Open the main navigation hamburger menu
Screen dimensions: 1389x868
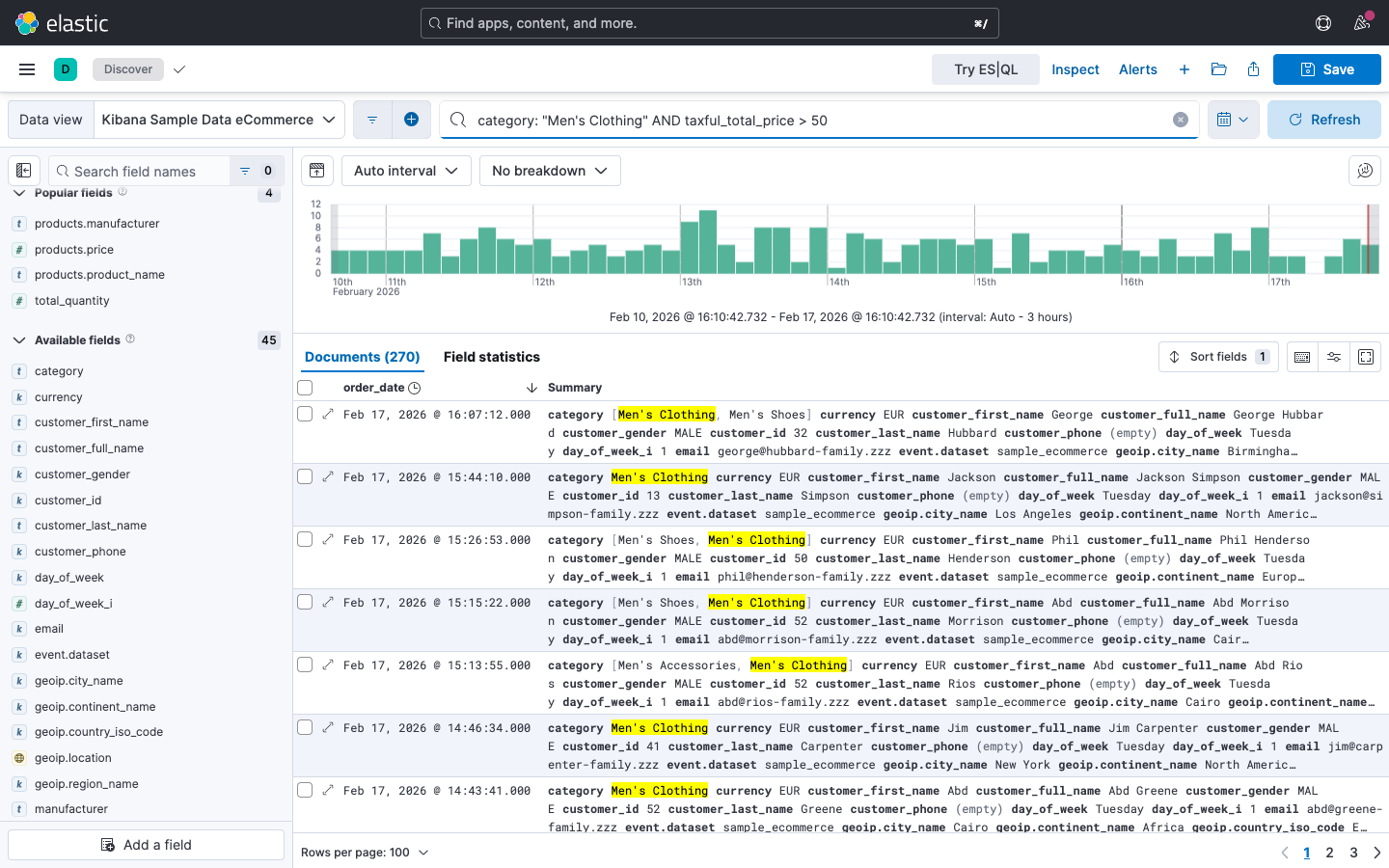point(27,69)
